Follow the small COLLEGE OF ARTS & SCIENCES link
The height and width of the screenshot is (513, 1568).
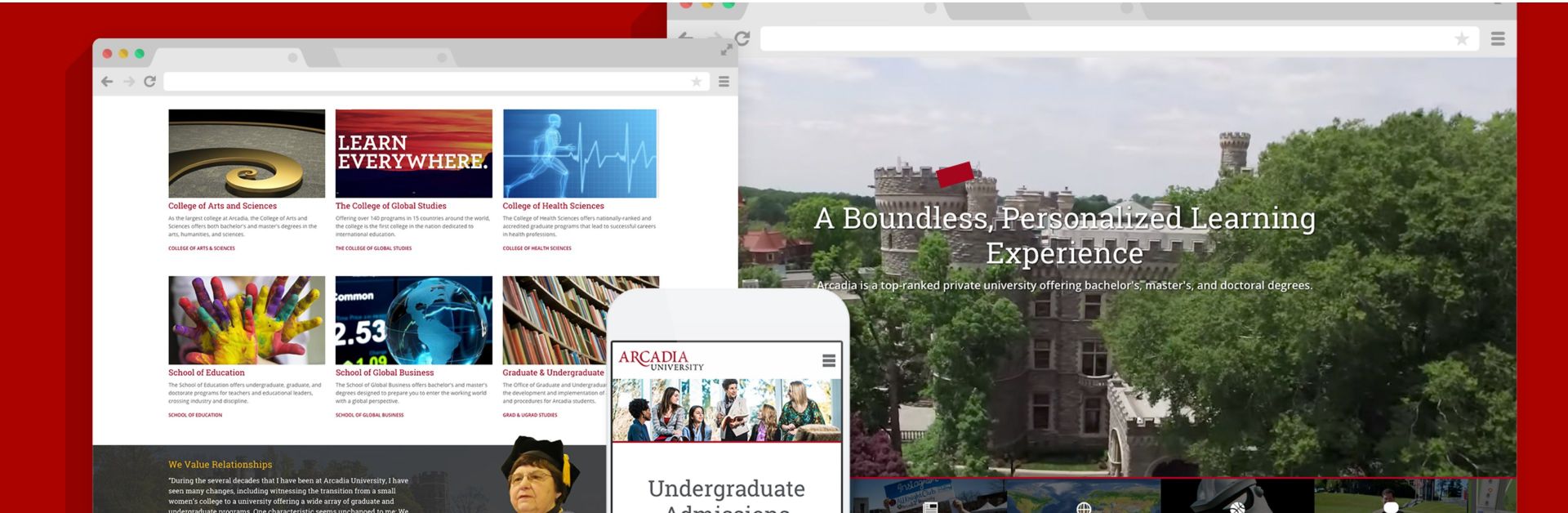(202, 248)
